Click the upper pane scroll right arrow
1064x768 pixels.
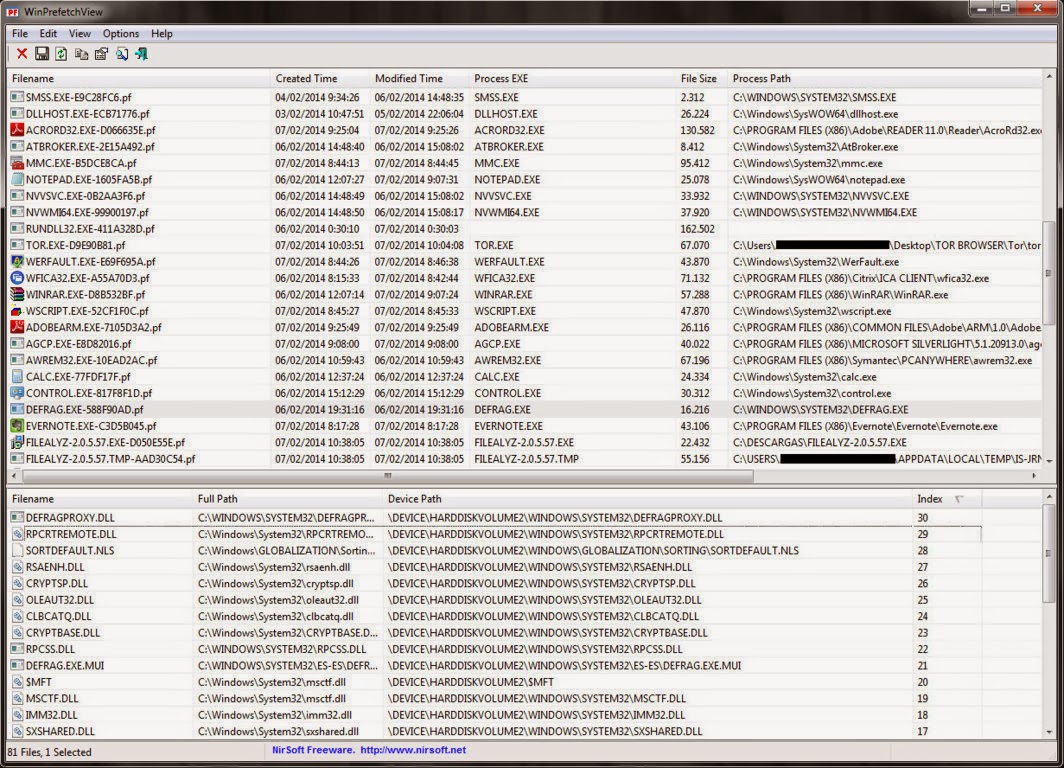(x=1034, y=476)
